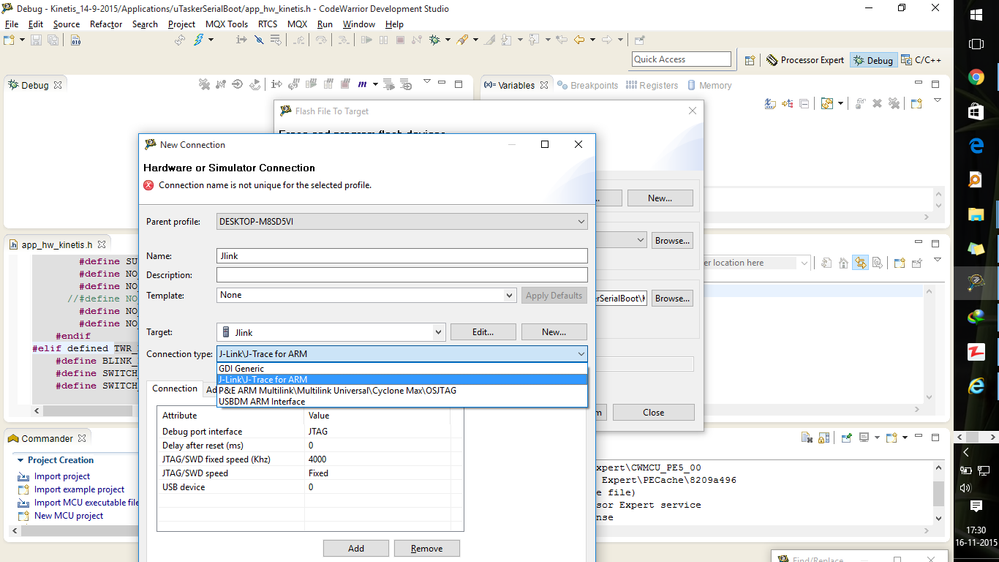
Task: Click New MCU project link
Action: [x=68, y=516]
